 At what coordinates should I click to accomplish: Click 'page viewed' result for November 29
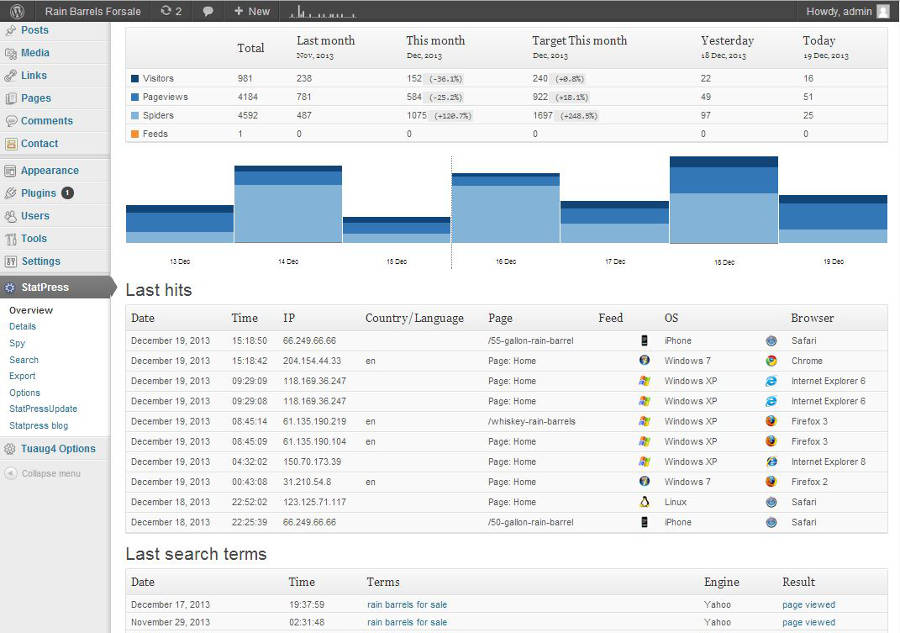808,622
